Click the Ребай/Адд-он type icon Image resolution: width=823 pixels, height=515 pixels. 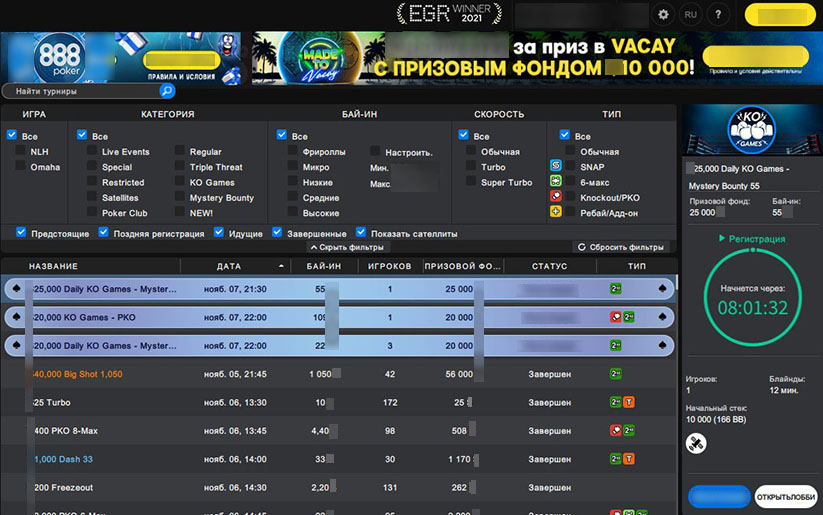click(x=555, y=211)
